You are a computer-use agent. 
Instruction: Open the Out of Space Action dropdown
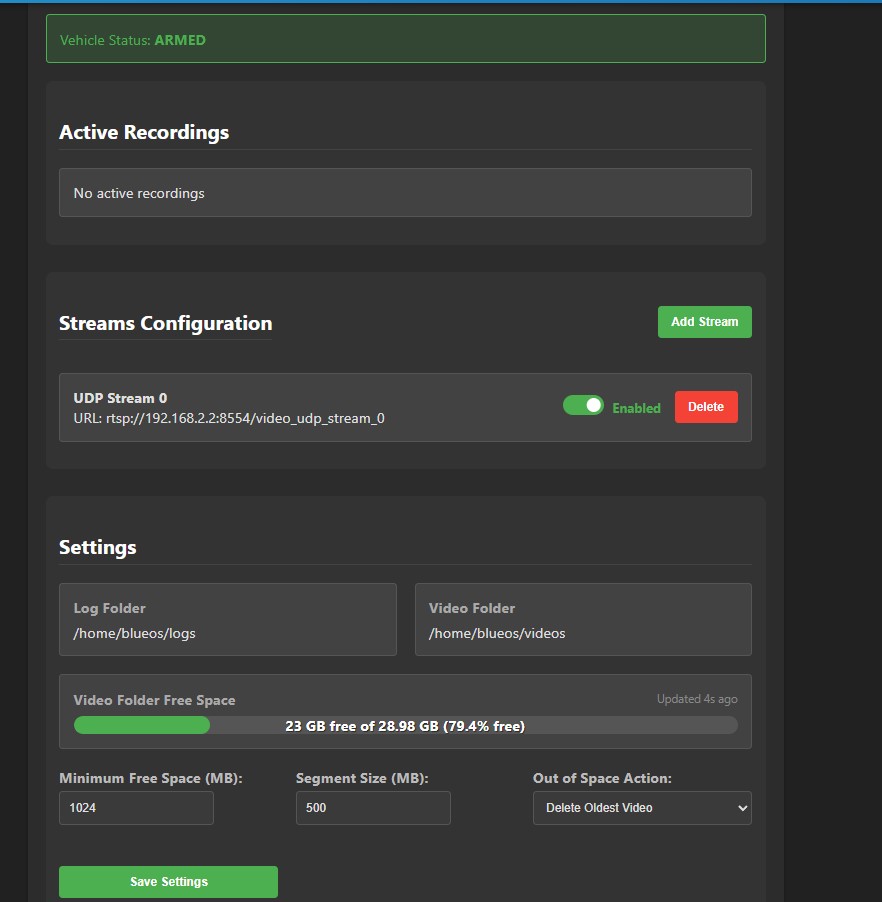tap(642, 808)
